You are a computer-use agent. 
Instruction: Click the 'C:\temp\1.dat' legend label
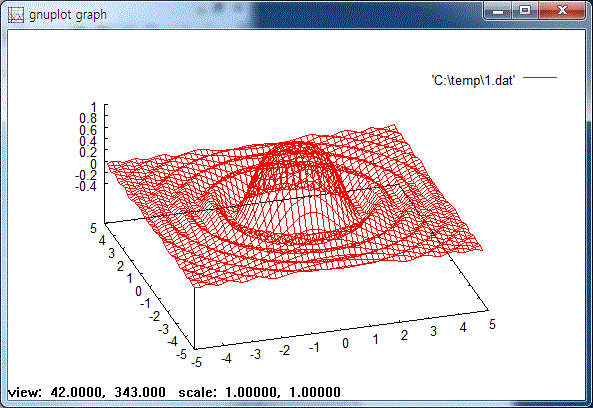point(473,81)
